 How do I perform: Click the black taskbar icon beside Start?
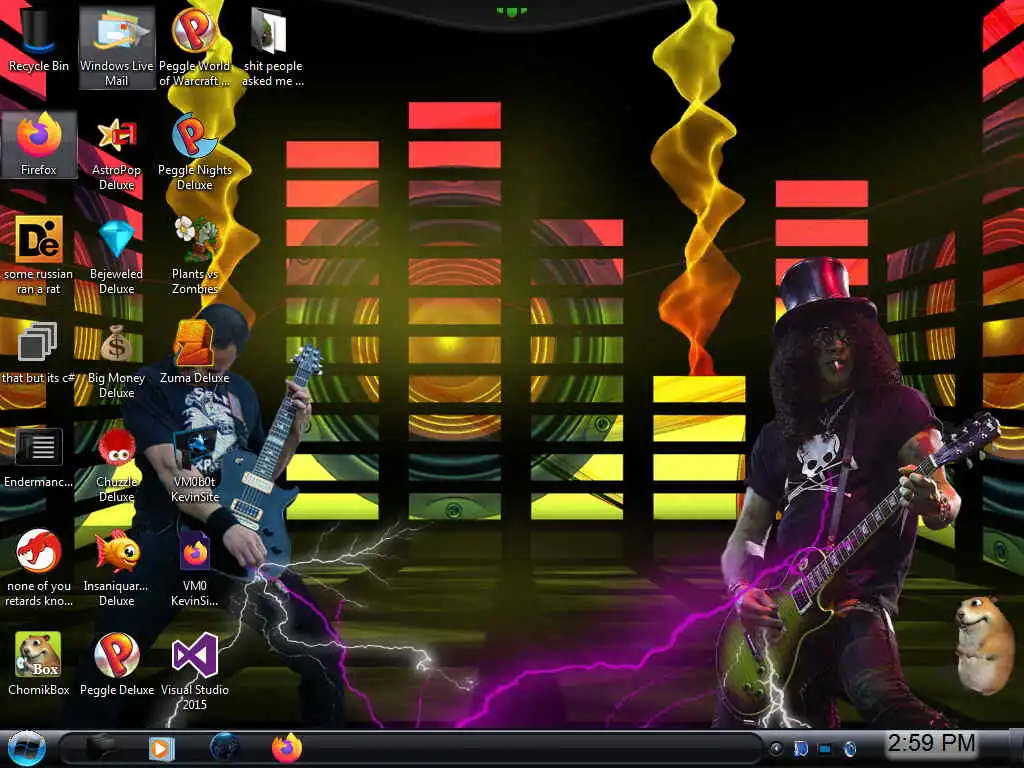(99, 748)
